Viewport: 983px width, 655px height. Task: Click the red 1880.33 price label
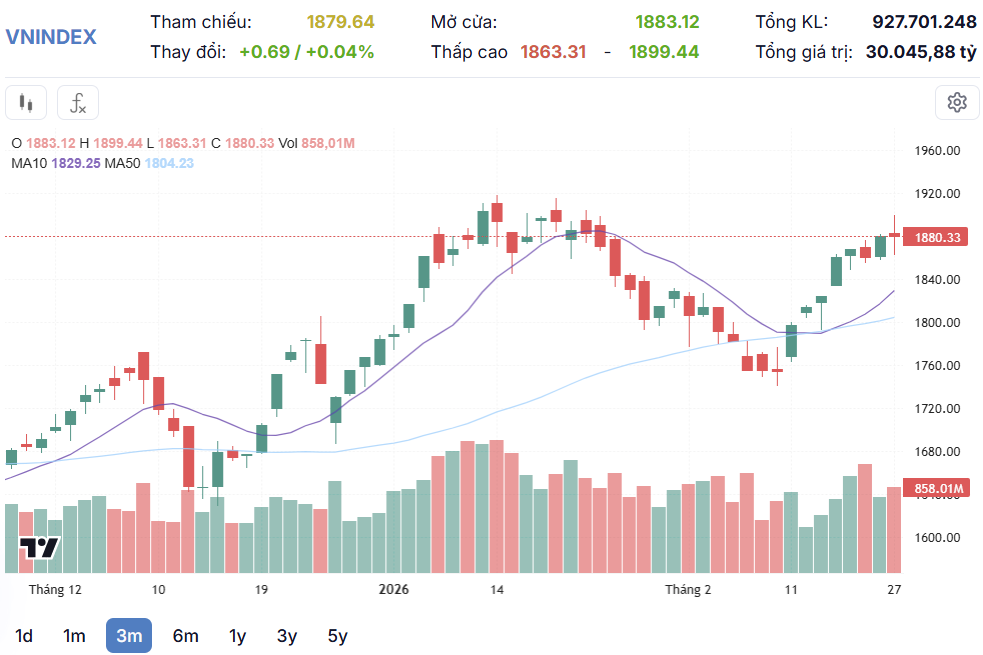point(939,238)
